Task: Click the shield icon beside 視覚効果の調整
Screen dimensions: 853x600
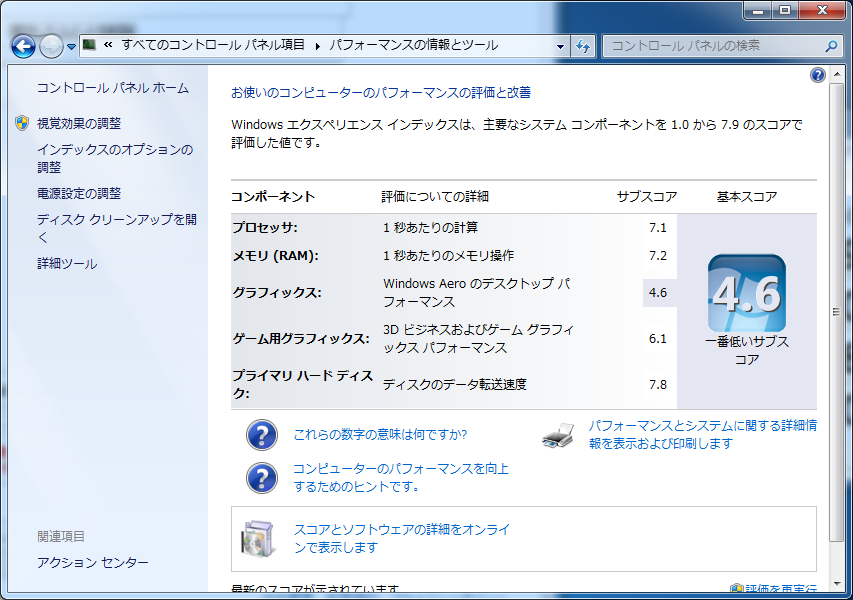Action: click(22, 123)
